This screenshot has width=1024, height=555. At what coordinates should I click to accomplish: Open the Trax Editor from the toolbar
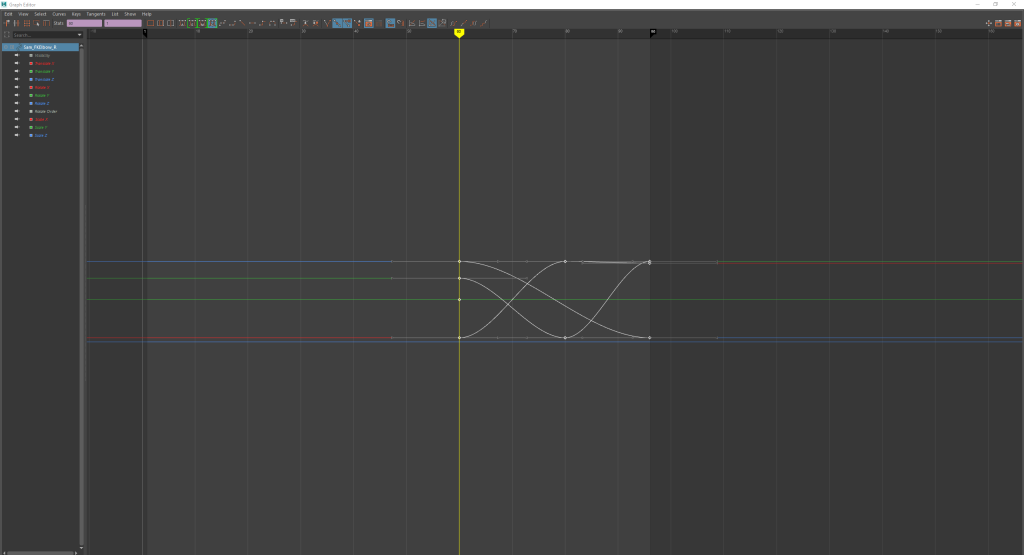1008,23
